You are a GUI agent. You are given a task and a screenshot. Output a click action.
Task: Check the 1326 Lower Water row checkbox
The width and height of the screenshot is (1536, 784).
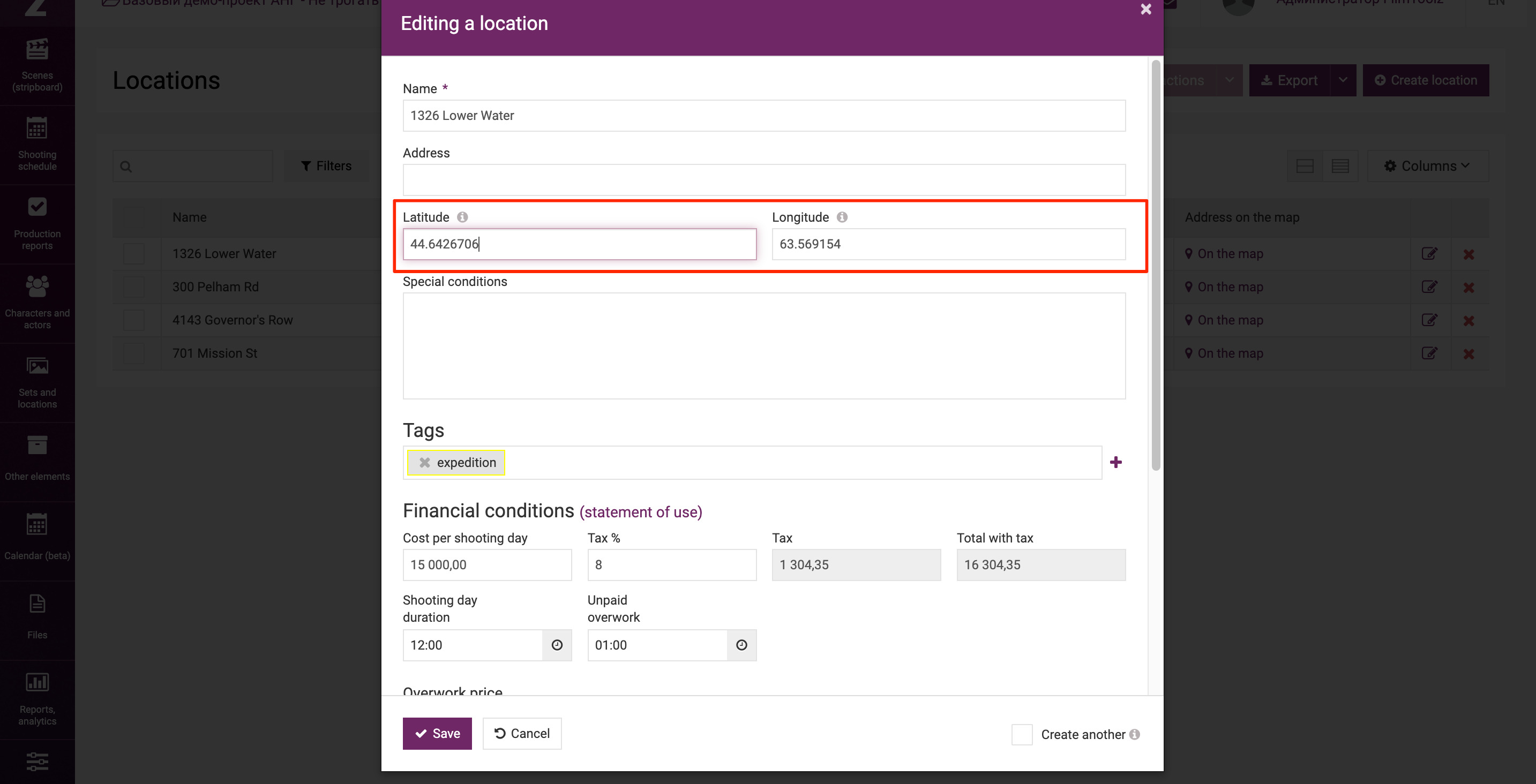(133, 254)
